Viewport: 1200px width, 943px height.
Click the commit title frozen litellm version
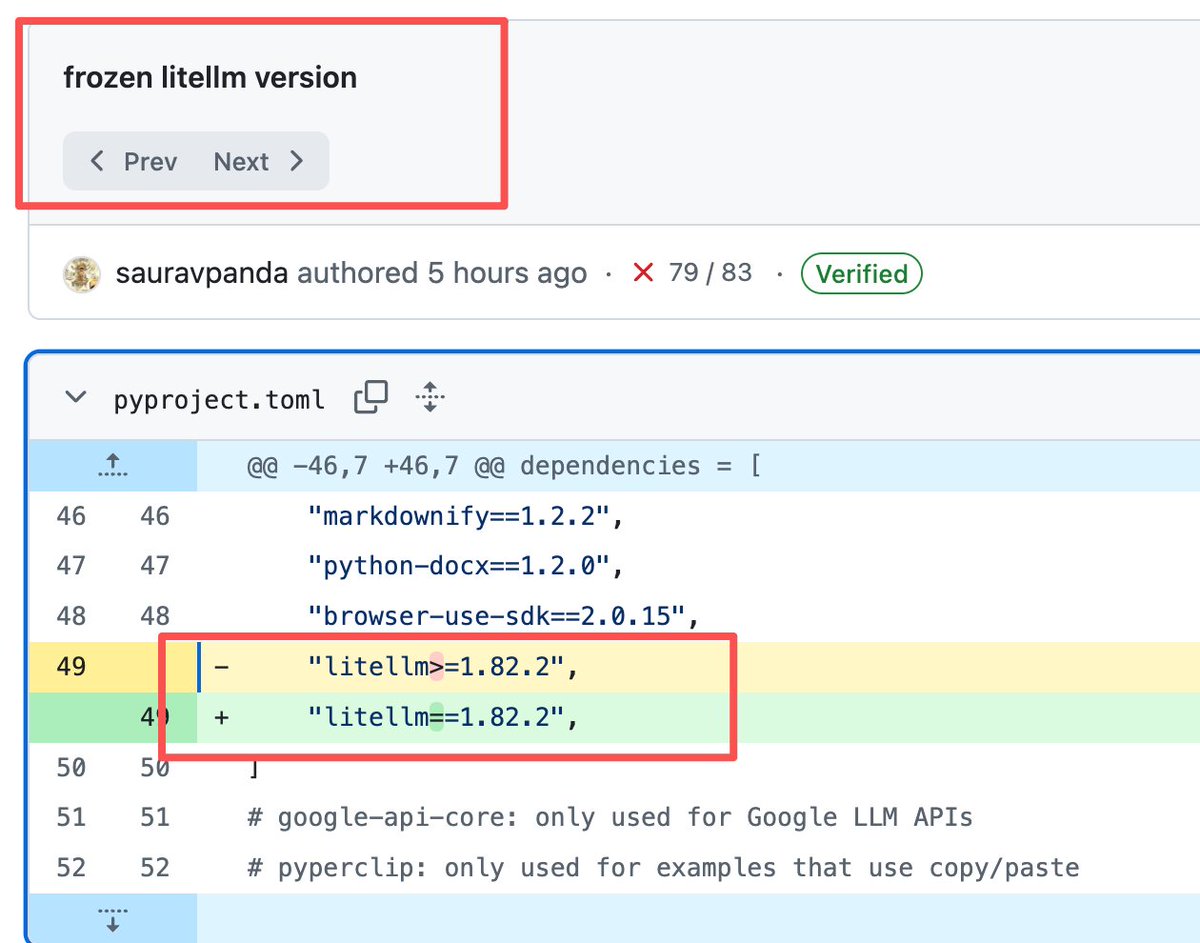(x=210, y=77)
